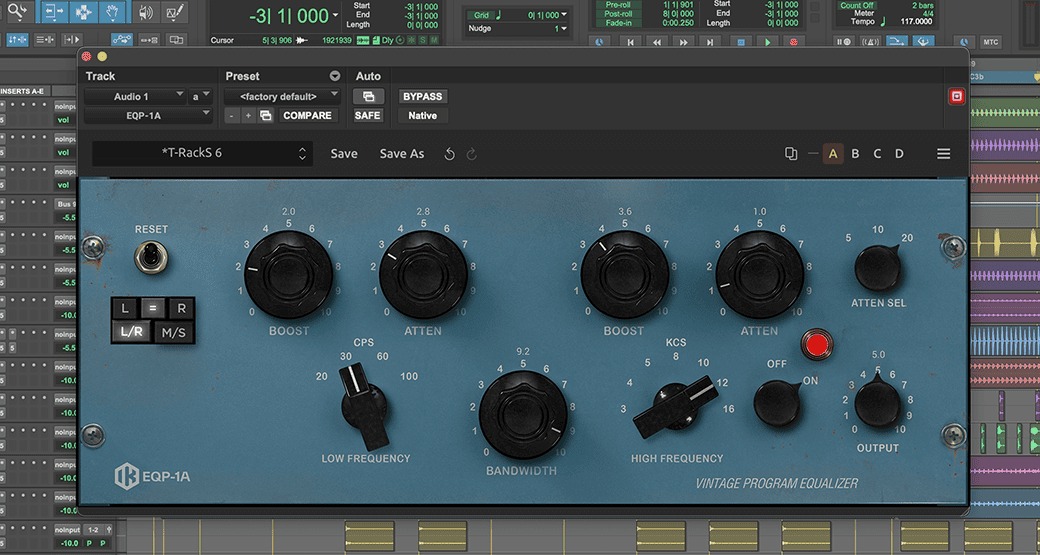Click the low-frequency BOOST knob
Image resolution: width=1040 pixels, height=555 pixels.
coord(288,275)
